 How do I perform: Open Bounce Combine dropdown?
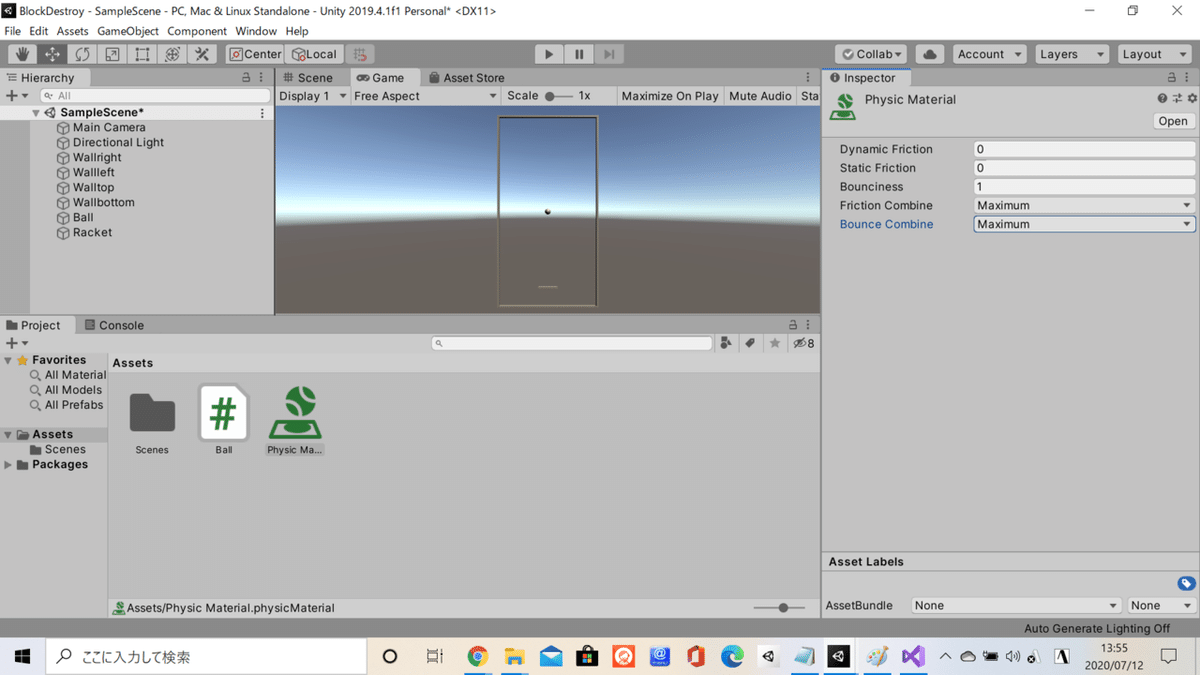1084,224
